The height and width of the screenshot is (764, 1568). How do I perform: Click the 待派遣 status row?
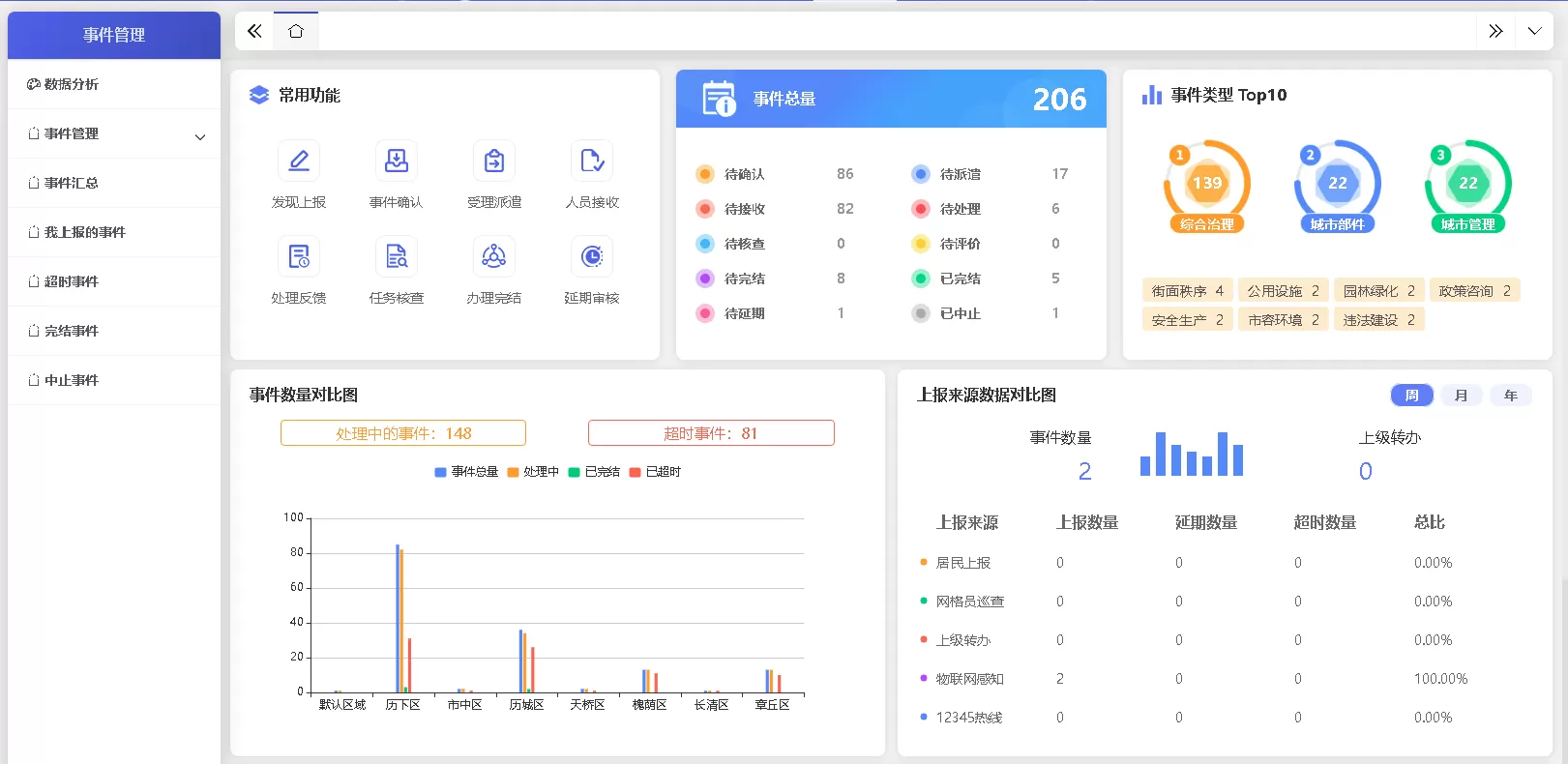[991, 174]
